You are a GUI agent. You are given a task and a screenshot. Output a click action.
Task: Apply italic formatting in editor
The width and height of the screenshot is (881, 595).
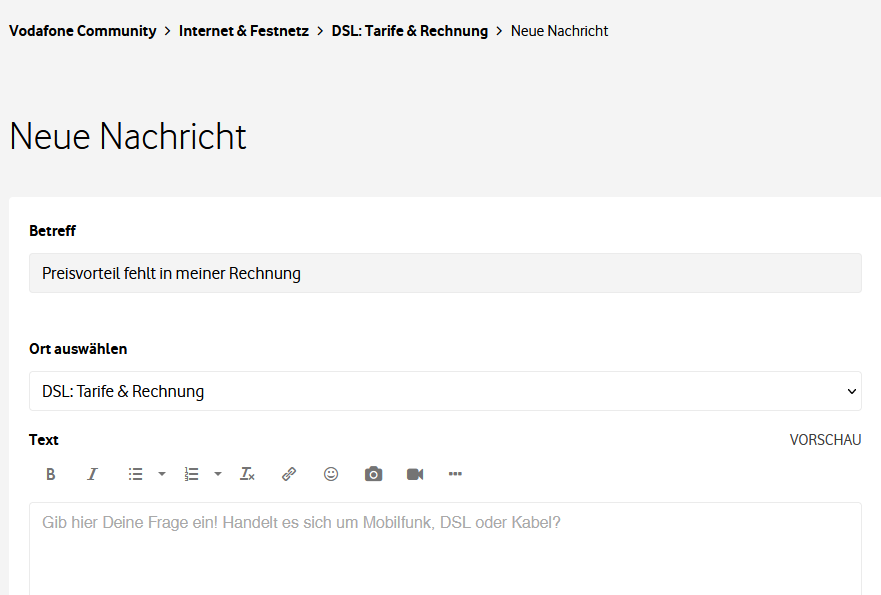click(92, 474)
